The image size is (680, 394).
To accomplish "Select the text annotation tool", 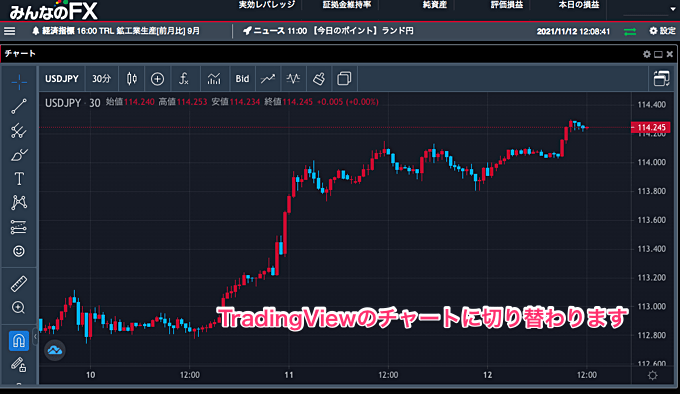I will pyautogui.click(x=19, y=179).
